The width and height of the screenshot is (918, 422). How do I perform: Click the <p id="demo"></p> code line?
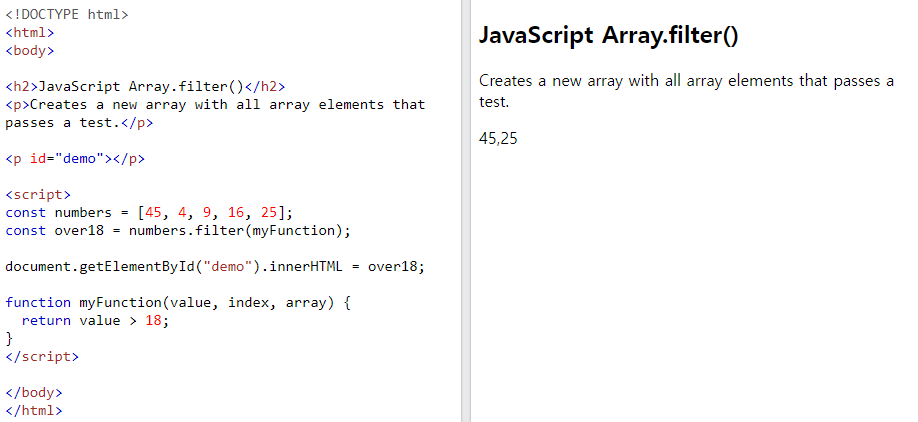click(x=75, y=159)
